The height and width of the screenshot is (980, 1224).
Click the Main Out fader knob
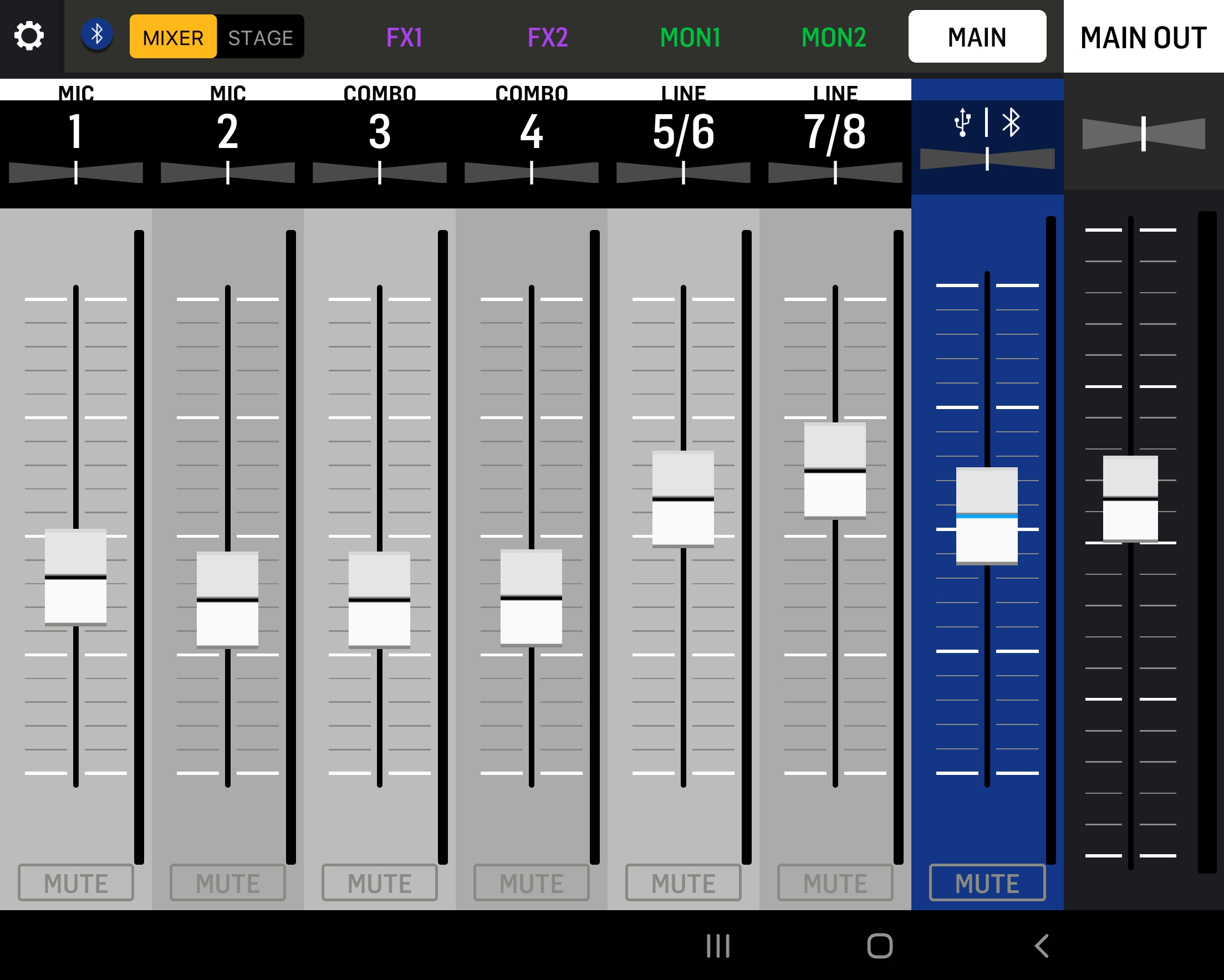[x=1130, y=498]
